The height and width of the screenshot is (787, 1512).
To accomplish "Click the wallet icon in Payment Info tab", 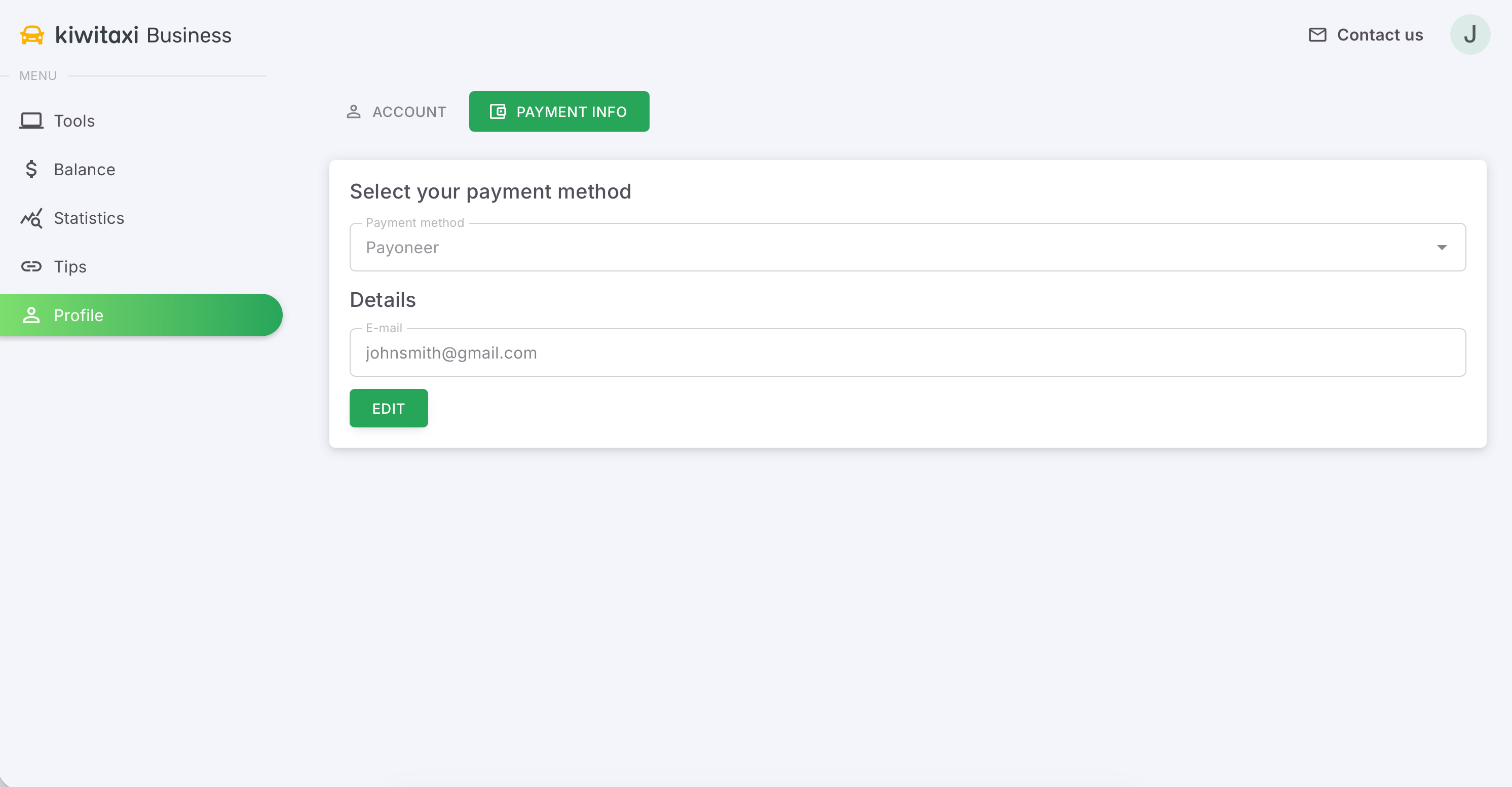I will tap(497, 111).
